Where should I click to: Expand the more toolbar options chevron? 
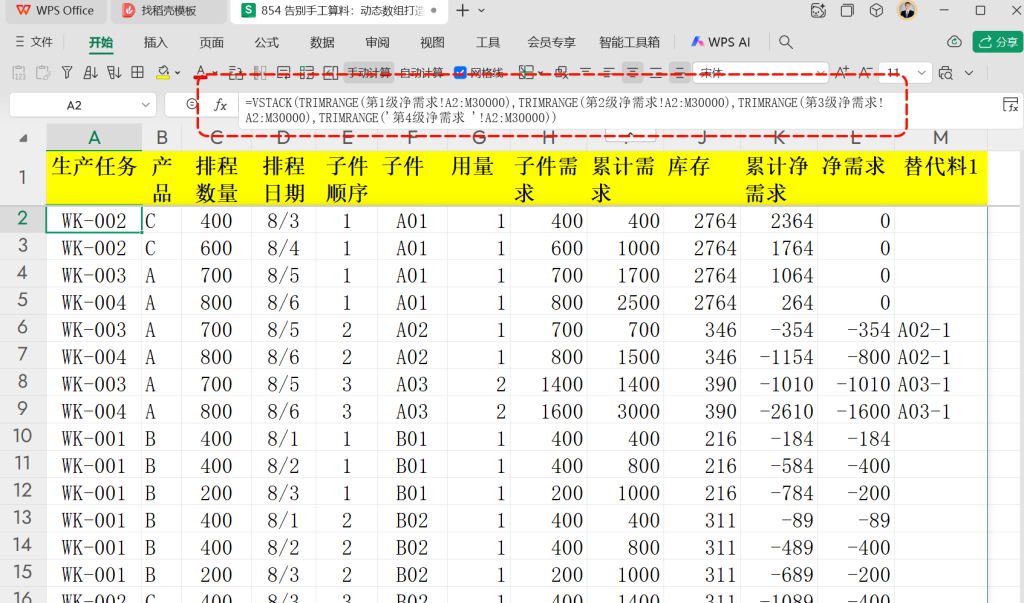[x=969, y=73]
